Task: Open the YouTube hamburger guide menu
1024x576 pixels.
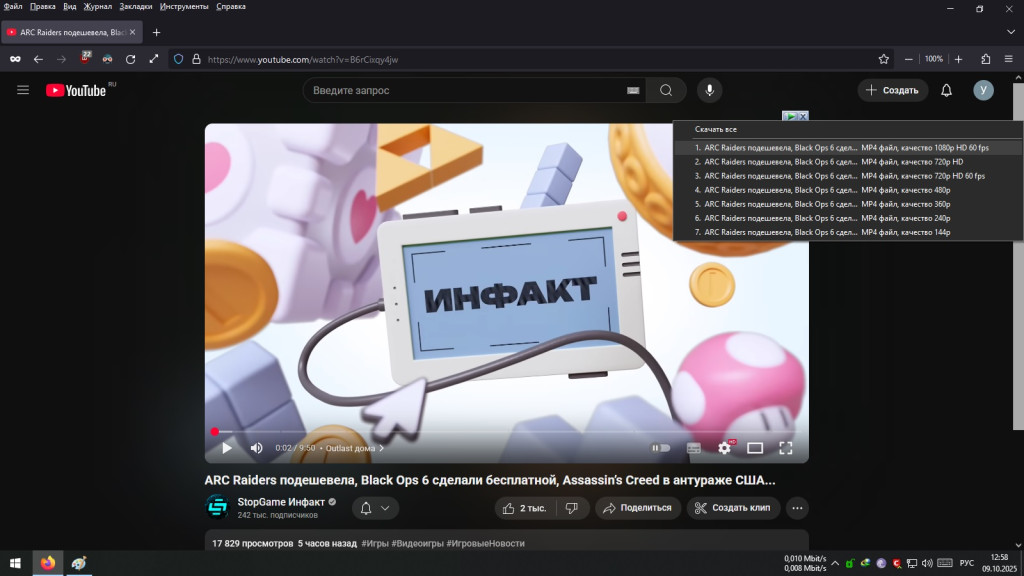Action: pyautogui.click(x=23, y=90)
